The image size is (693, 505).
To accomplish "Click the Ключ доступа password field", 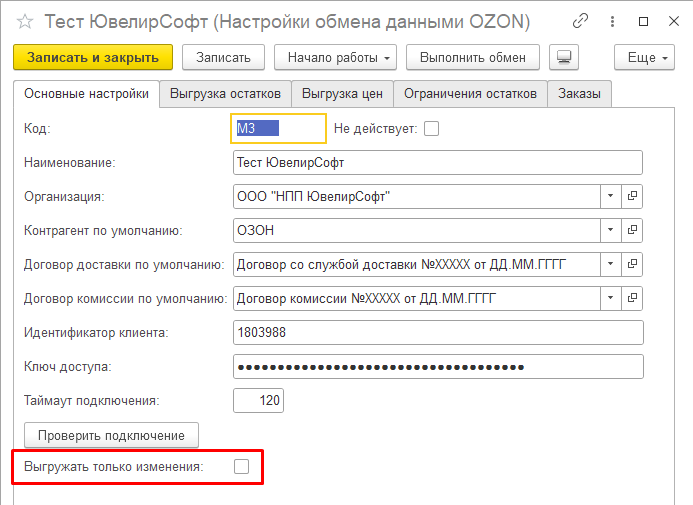I will tap(438, 366).
